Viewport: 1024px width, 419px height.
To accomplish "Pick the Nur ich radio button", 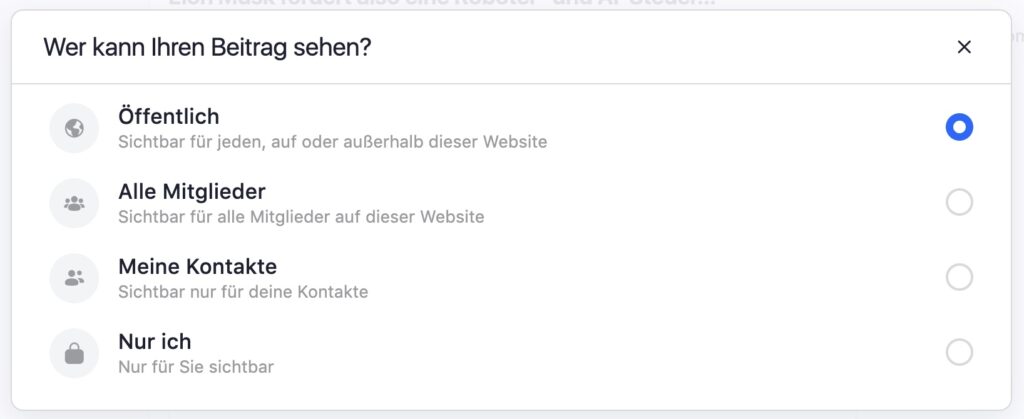I will pyautogui.click(x=959, y=352).
